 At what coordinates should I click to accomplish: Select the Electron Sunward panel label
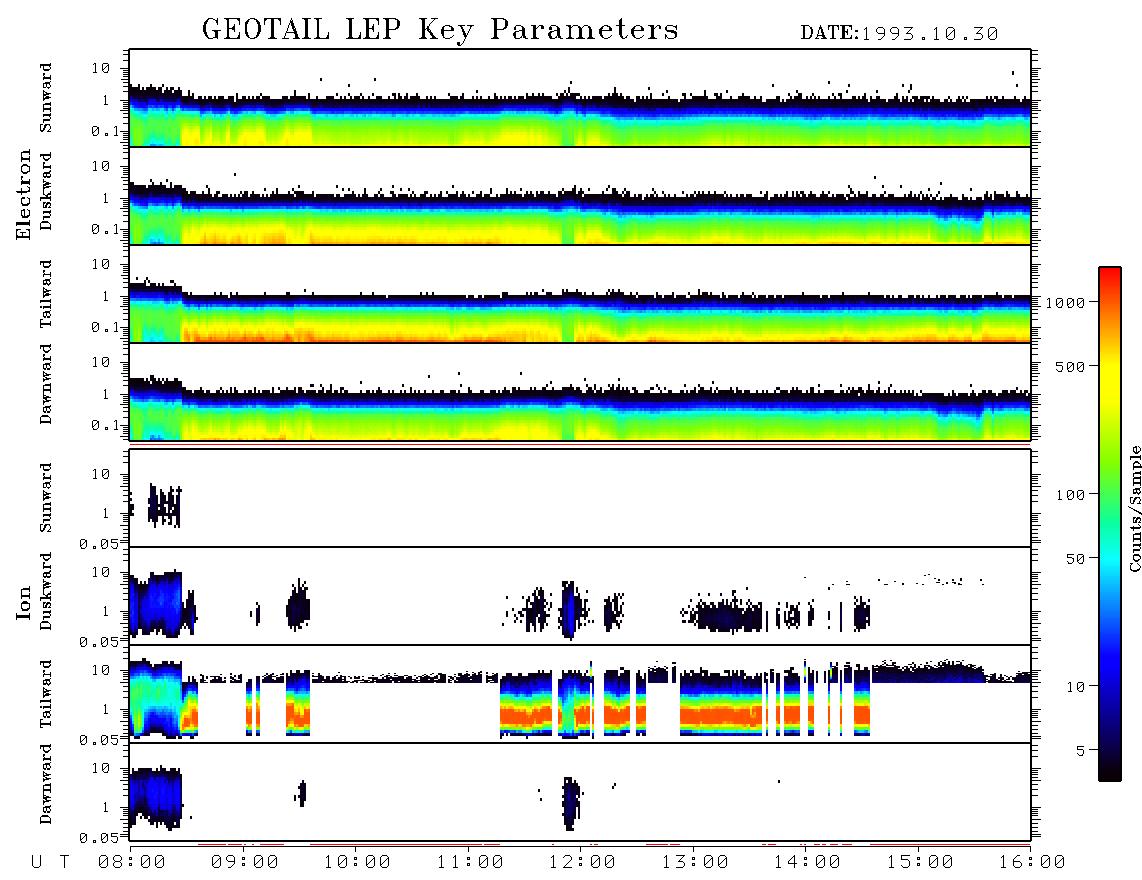(x=46, y=98)
